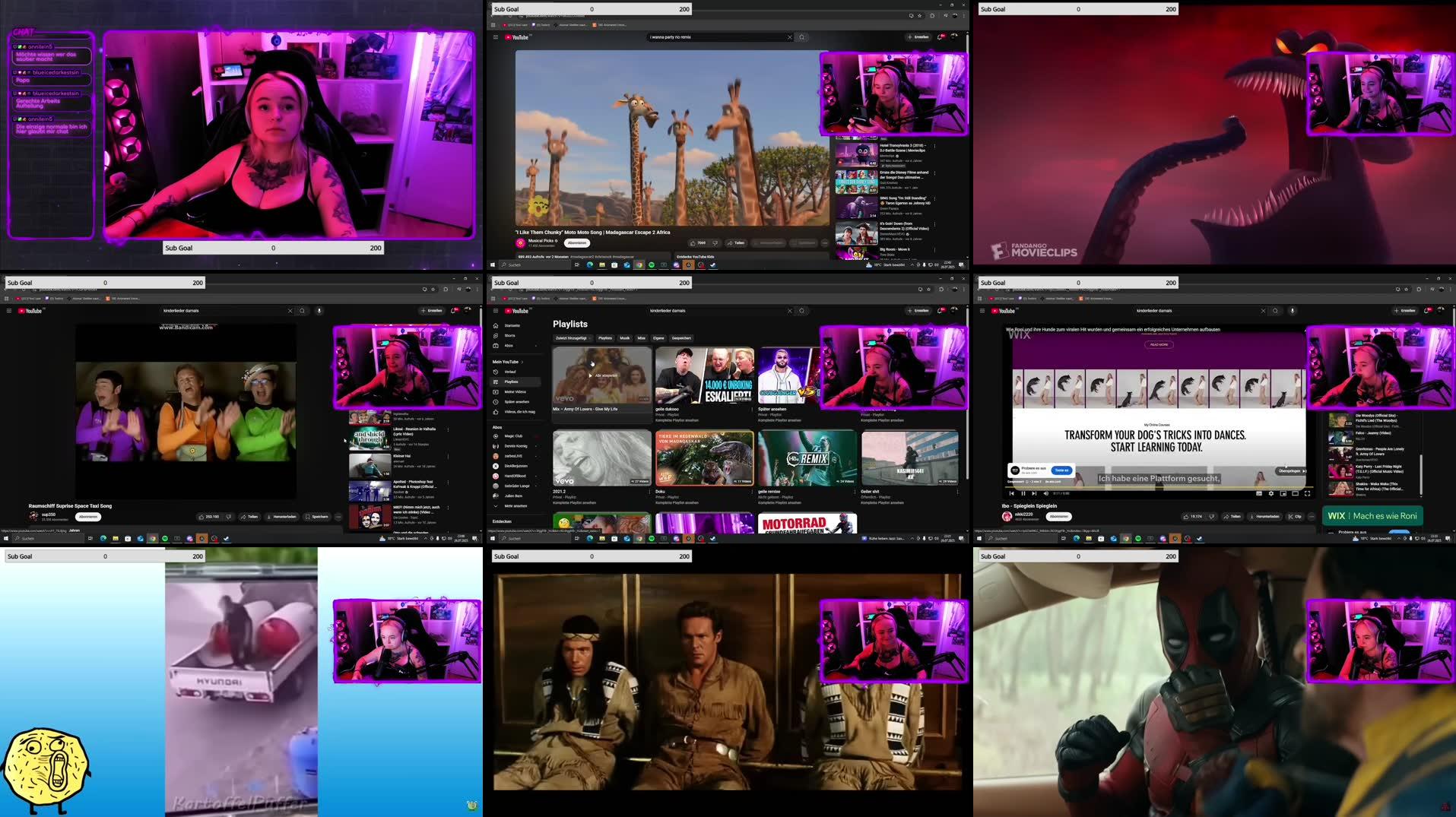
Task: Select the Eigene filter chip
Action: click(x=658, y=338)
